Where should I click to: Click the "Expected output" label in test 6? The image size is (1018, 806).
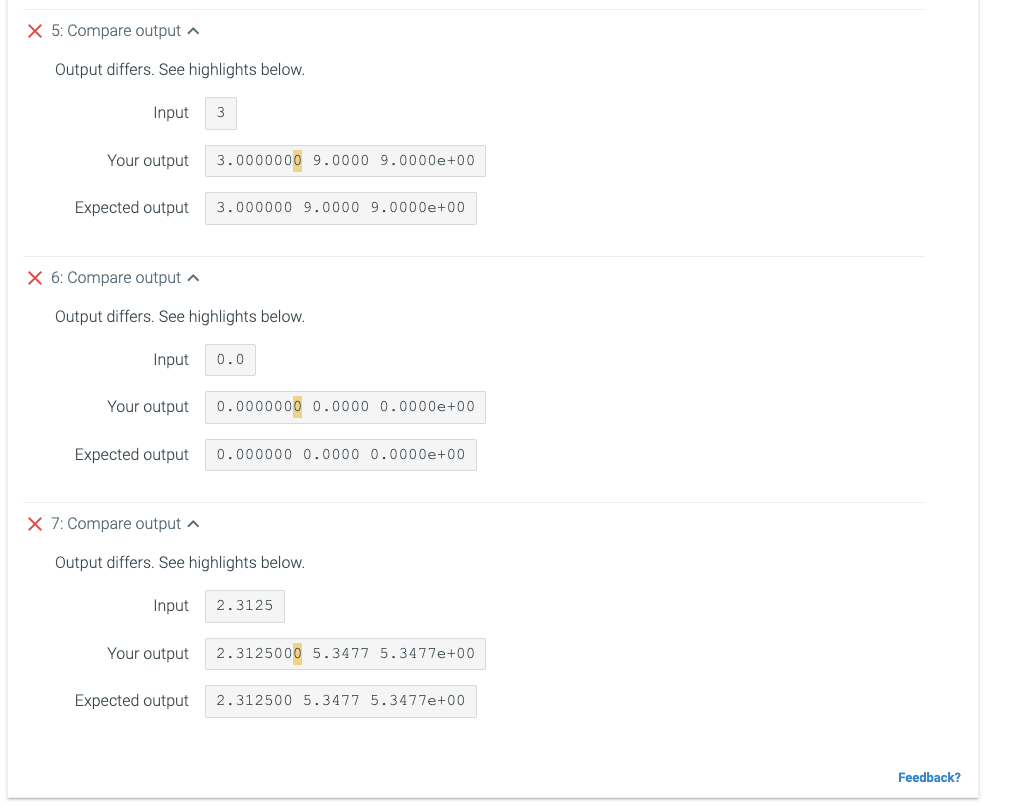pyautogui.click(x=132, y=455)
